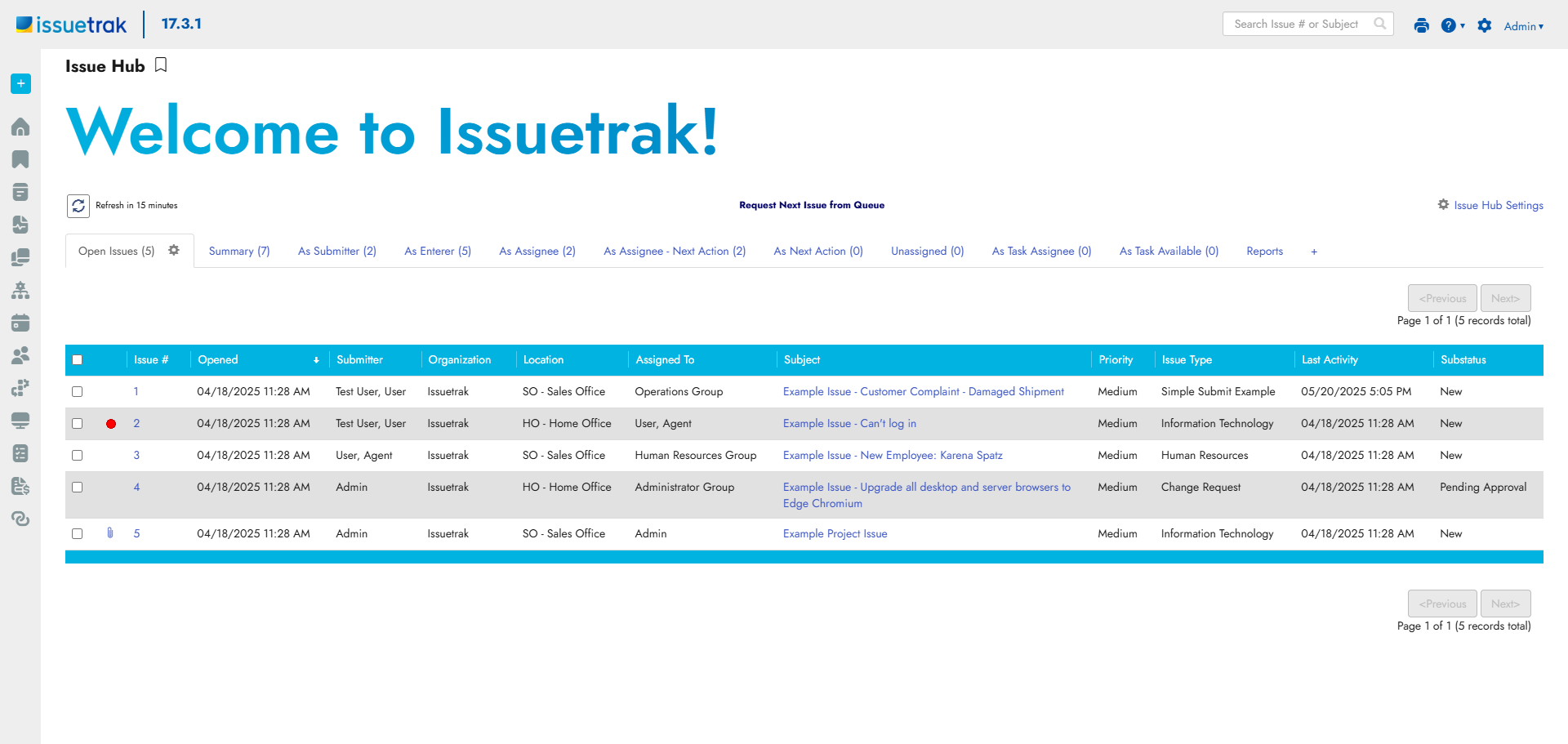This screenshot has height=744, width=1568.
Task: Open the Example Project Issue link
Action: (x=835, y=534)
